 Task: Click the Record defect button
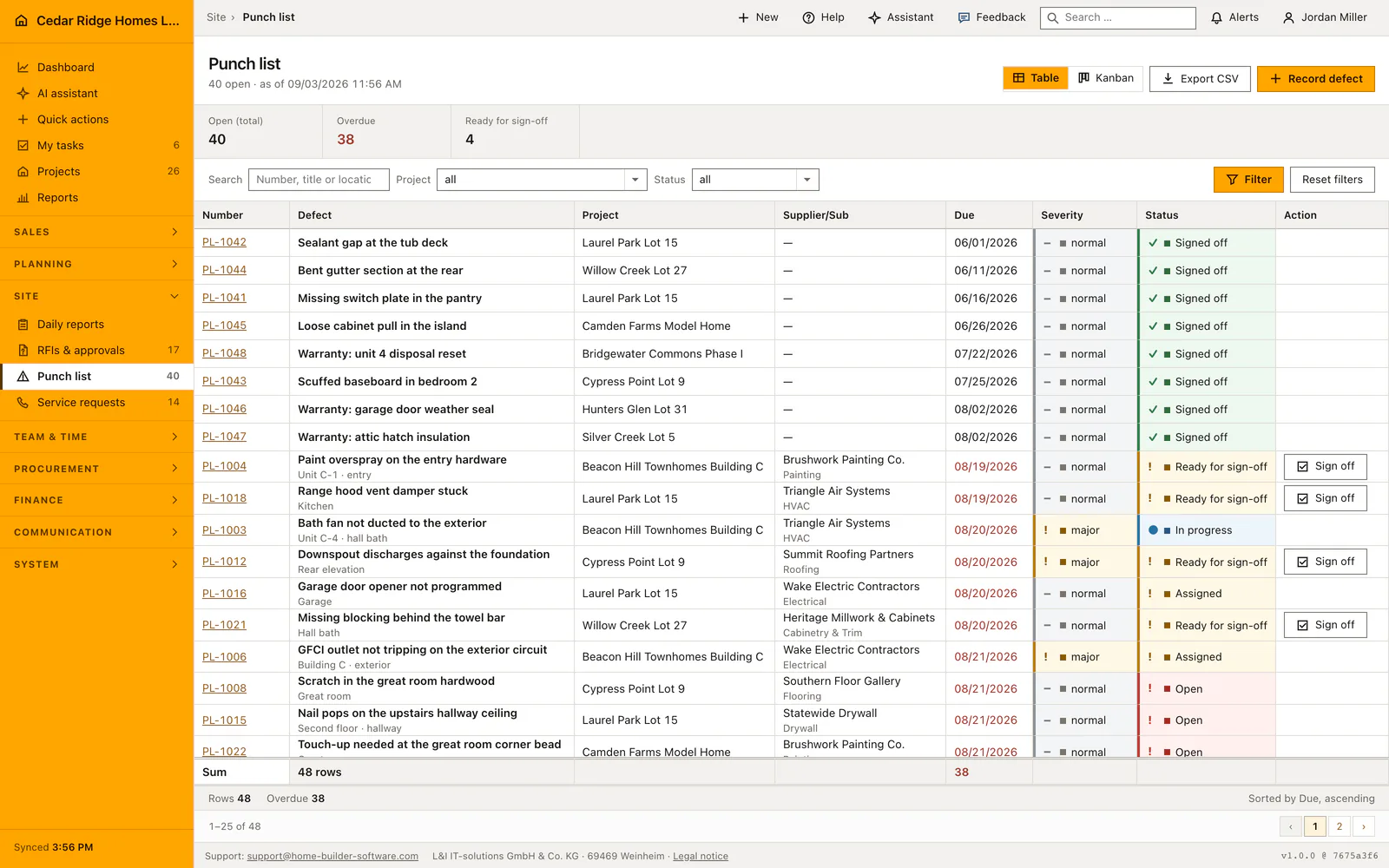[x=1315, y=79]
